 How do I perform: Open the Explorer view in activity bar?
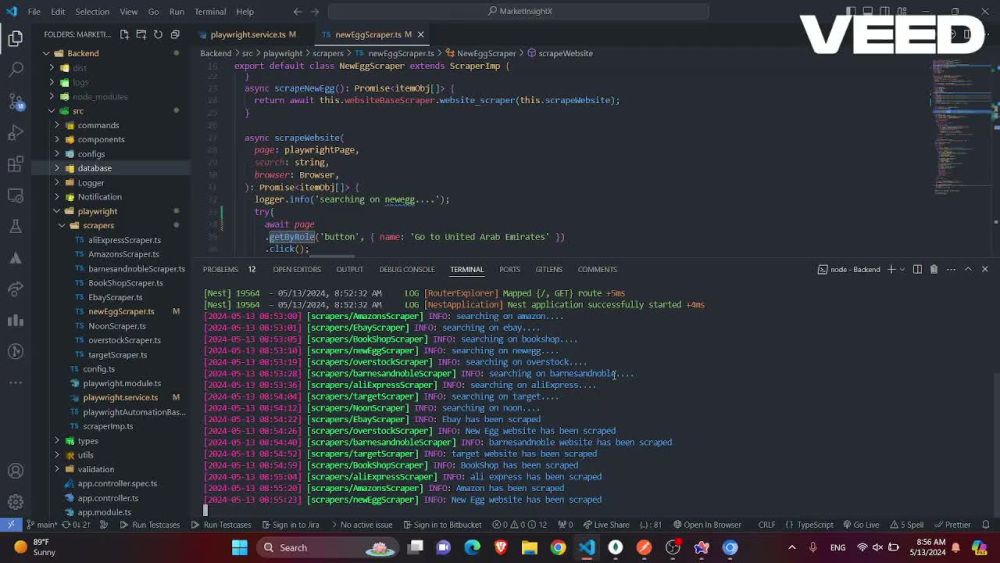point(15,38)
